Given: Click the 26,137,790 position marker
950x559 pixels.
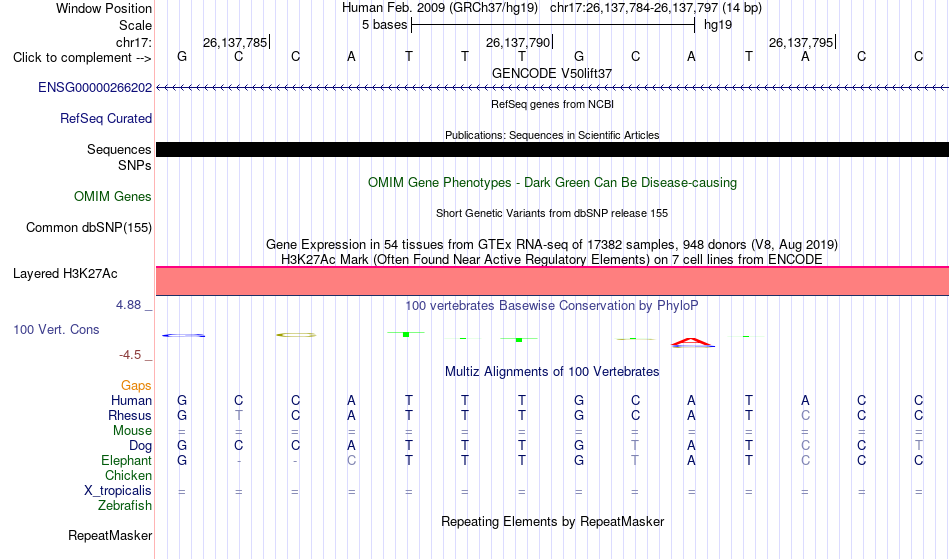Looking at the screenshot, I should pos(519,42).
